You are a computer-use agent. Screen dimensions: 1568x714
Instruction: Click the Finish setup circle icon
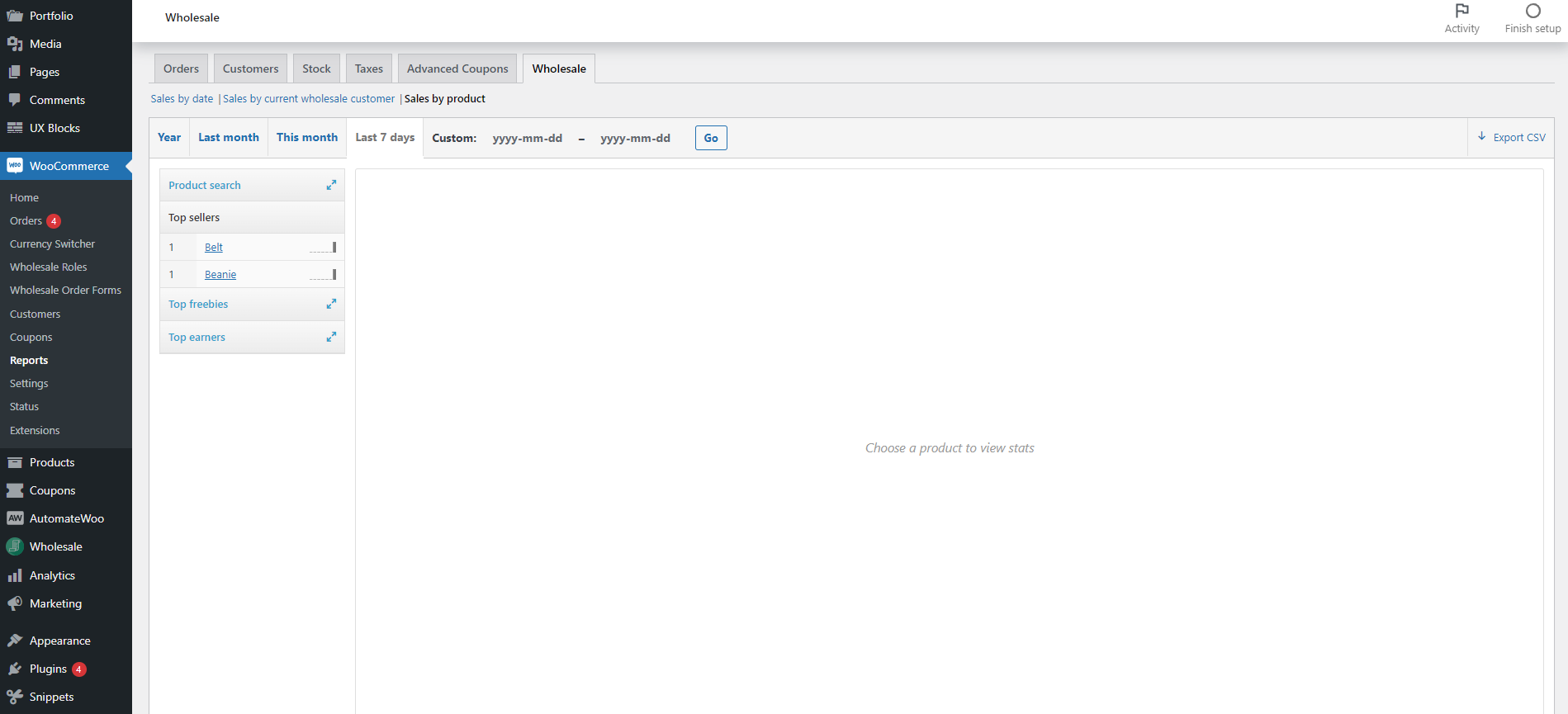1532,11
